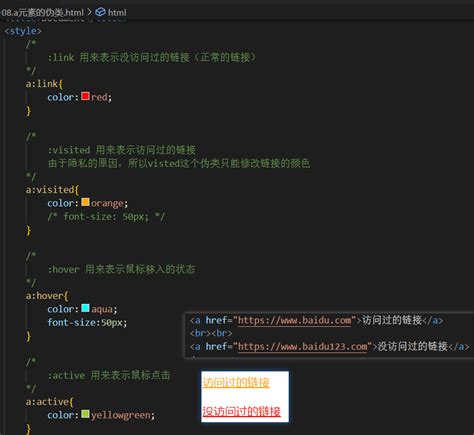Image resolution: width=474 pixels, height=435 pixels.
Task: Open the aqua color swatch picker
Action: tap(85, 308)
